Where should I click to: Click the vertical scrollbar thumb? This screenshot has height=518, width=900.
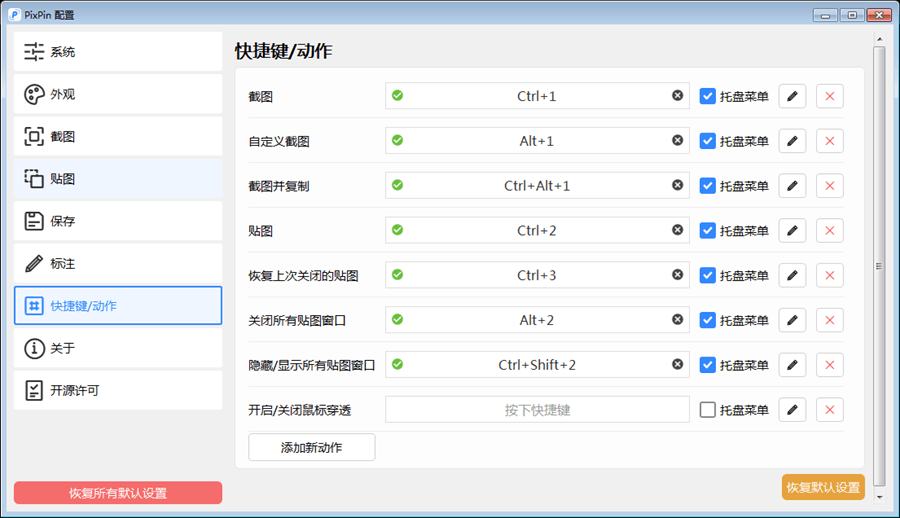(879, 266)
